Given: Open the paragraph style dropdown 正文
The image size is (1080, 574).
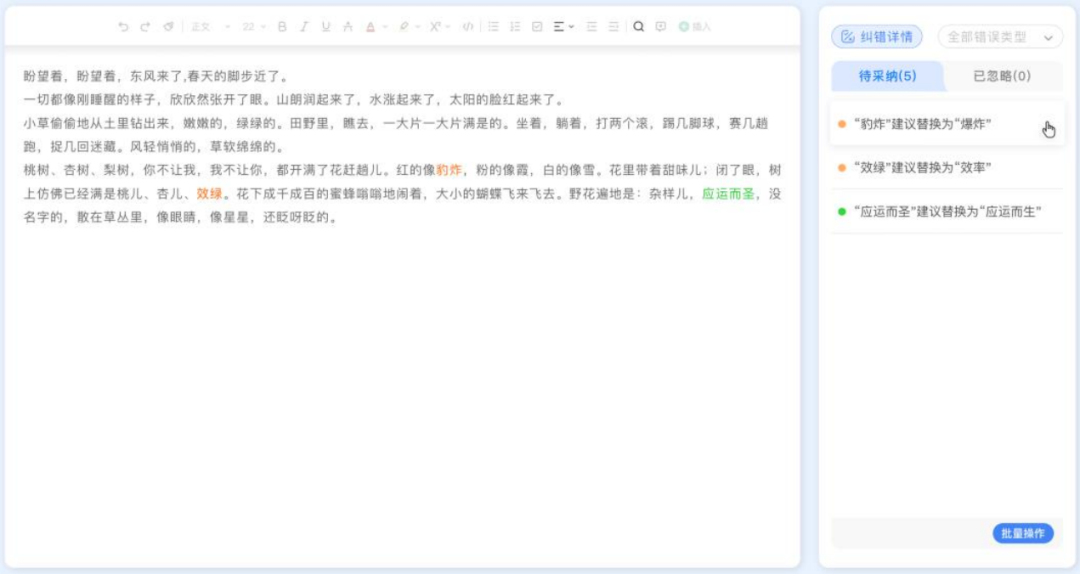Looking at the screenshot, I should (x=210, y=27).
